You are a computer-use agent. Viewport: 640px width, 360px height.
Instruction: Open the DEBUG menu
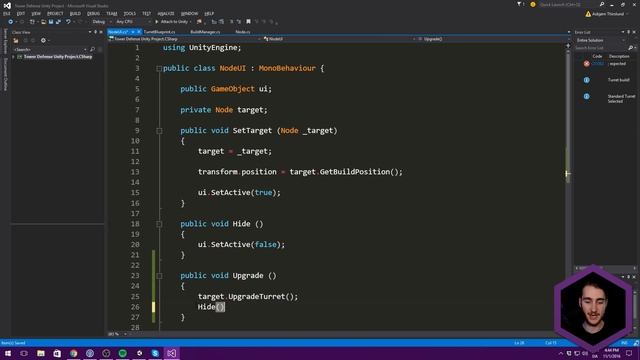(x=93, y=13)
